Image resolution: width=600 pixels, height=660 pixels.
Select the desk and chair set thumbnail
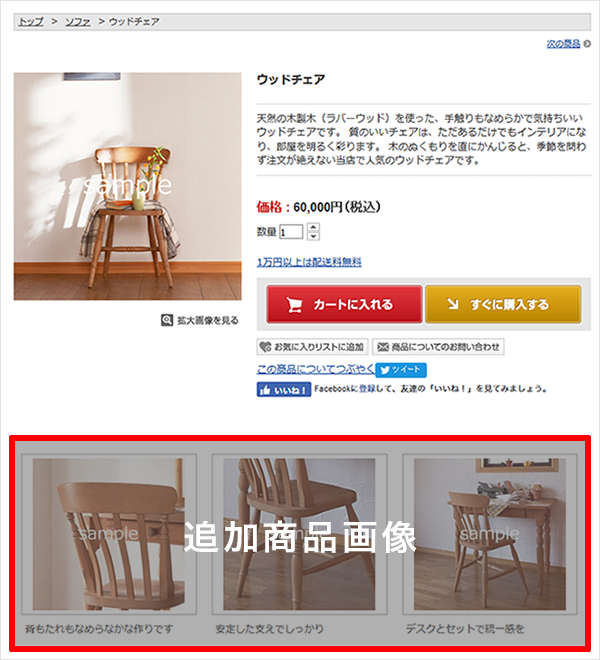pyautogui.click(x=490, y=534)
